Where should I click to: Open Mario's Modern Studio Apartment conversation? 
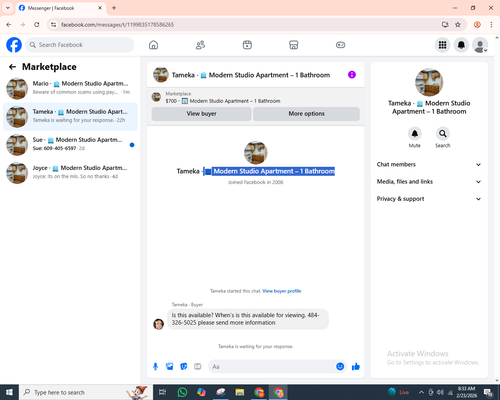click(70, 88)
